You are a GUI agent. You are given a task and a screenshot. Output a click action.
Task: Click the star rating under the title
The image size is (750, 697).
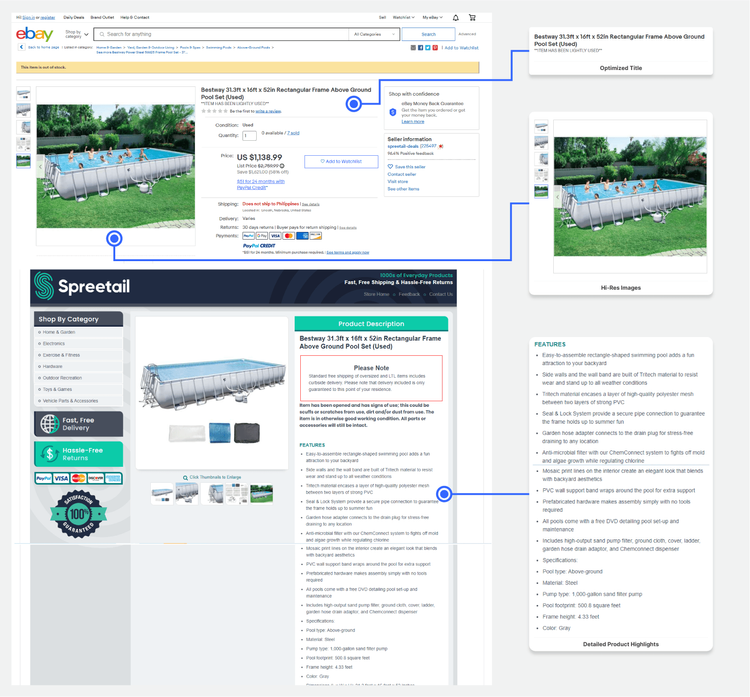pyautogui.click(x=214, y=111)
